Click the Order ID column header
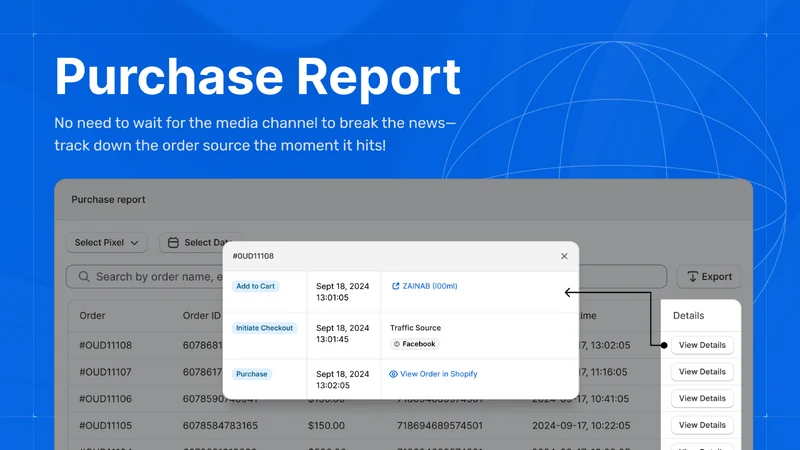The height and width of the screenshot is (450, 800). 202,315
